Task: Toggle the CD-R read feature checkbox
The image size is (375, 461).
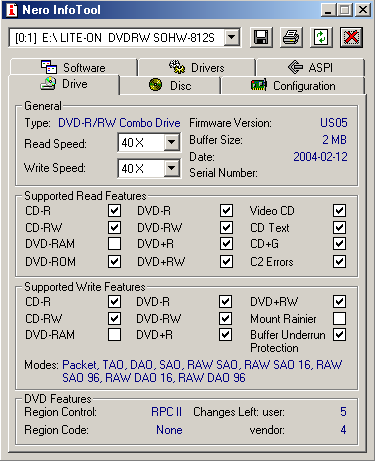Action: pos(114,211)
